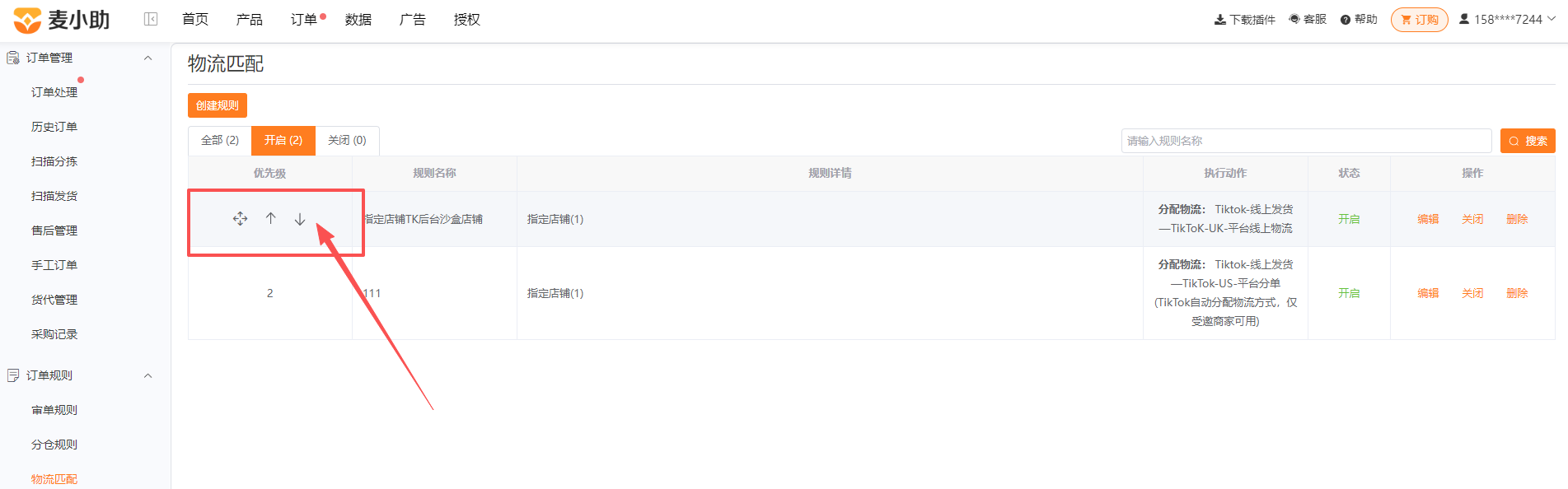Go to 扫描分拣 in sidebar
The image size is (1568, 489).
[x=54, y=161]
